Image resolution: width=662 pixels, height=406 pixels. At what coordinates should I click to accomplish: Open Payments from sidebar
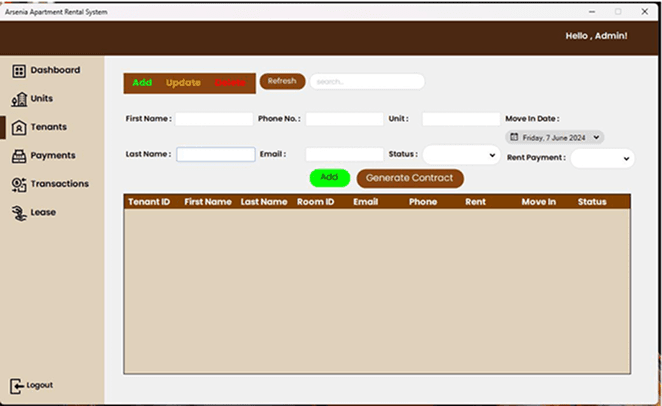[53, 155]
